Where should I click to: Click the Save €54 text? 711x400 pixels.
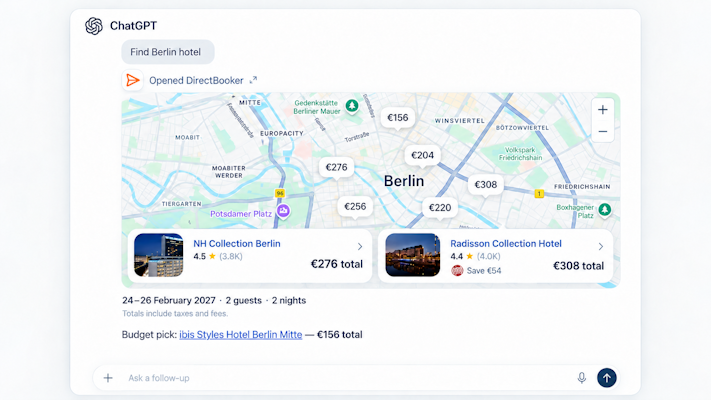coord(484,271)
